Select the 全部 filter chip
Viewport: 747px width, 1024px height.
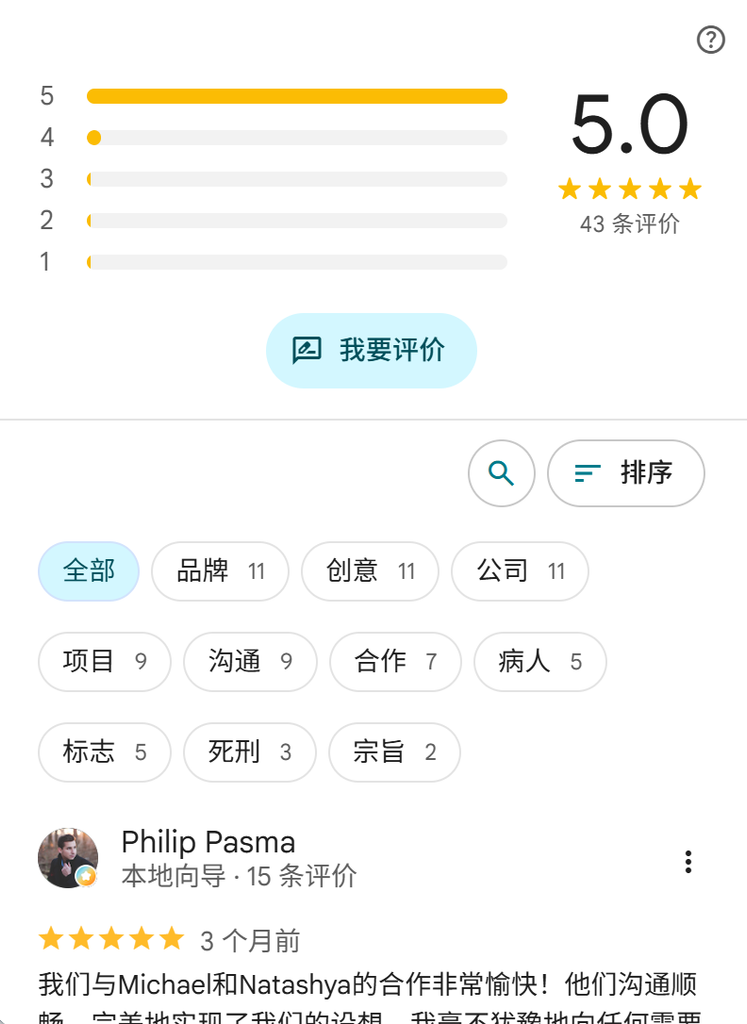[89, 571]
